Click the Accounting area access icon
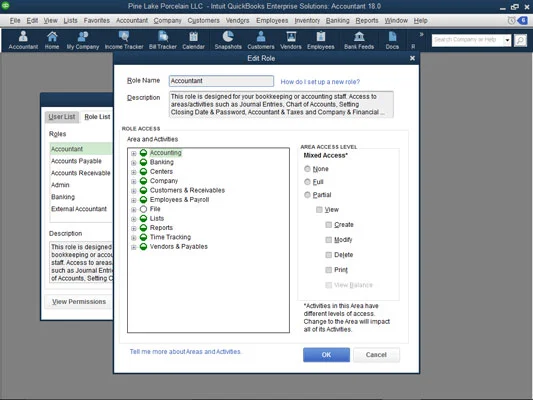 143,153
